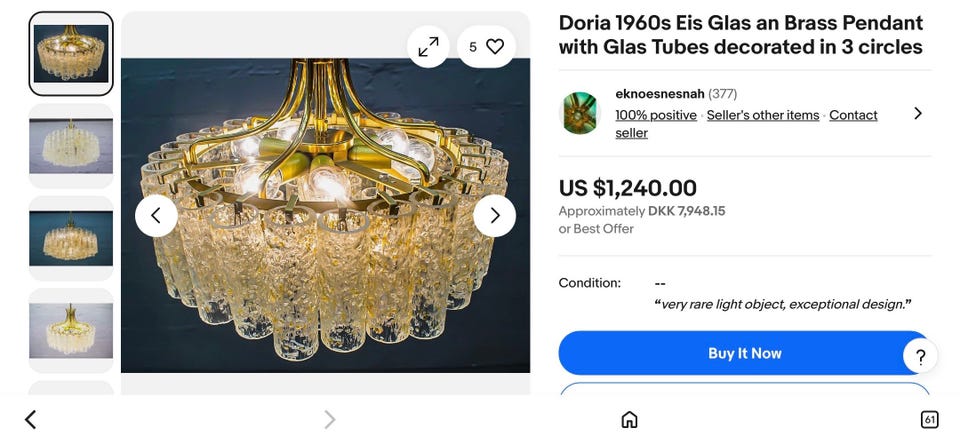Click the seller's avatar picture

(580, 113)
